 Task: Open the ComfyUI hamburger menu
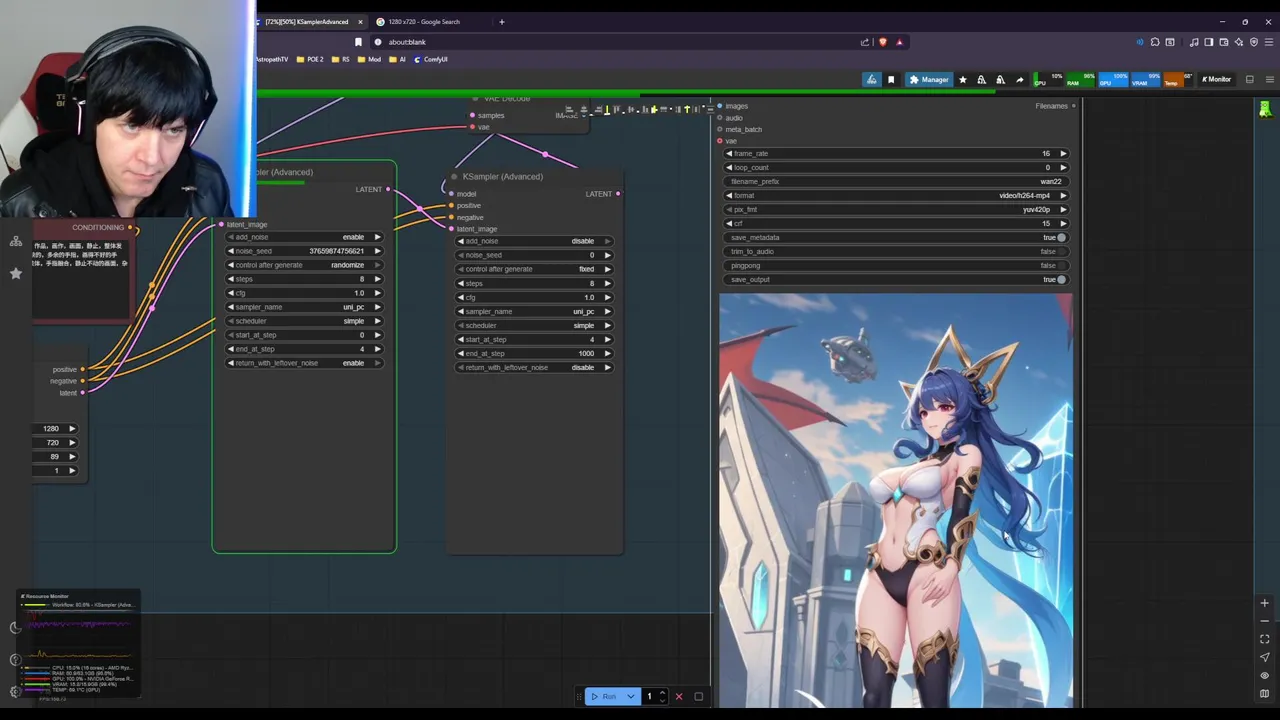click(1269, 79)
